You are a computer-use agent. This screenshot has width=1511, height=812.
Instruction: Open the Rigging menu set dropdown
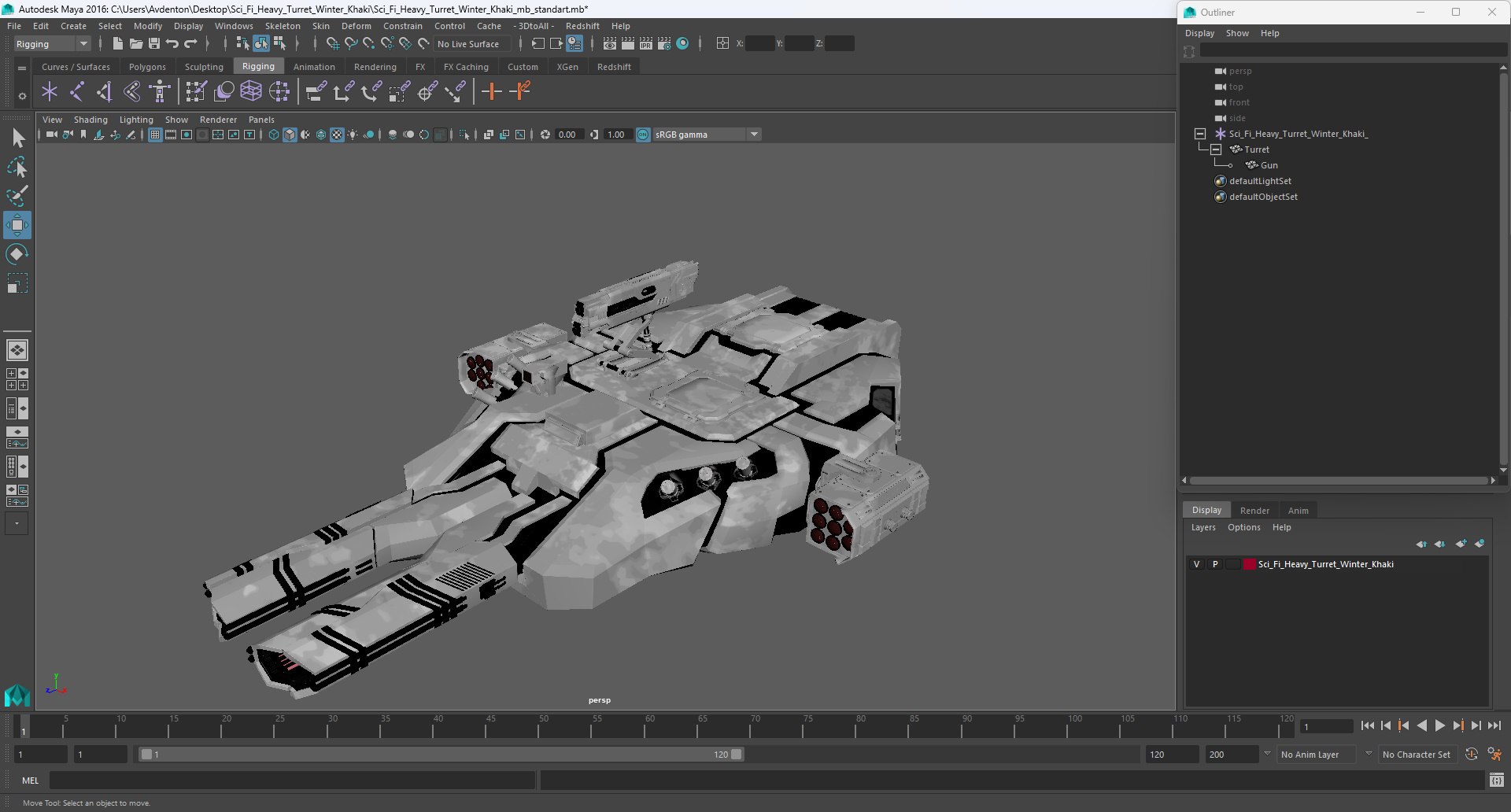tap(51, 44)
